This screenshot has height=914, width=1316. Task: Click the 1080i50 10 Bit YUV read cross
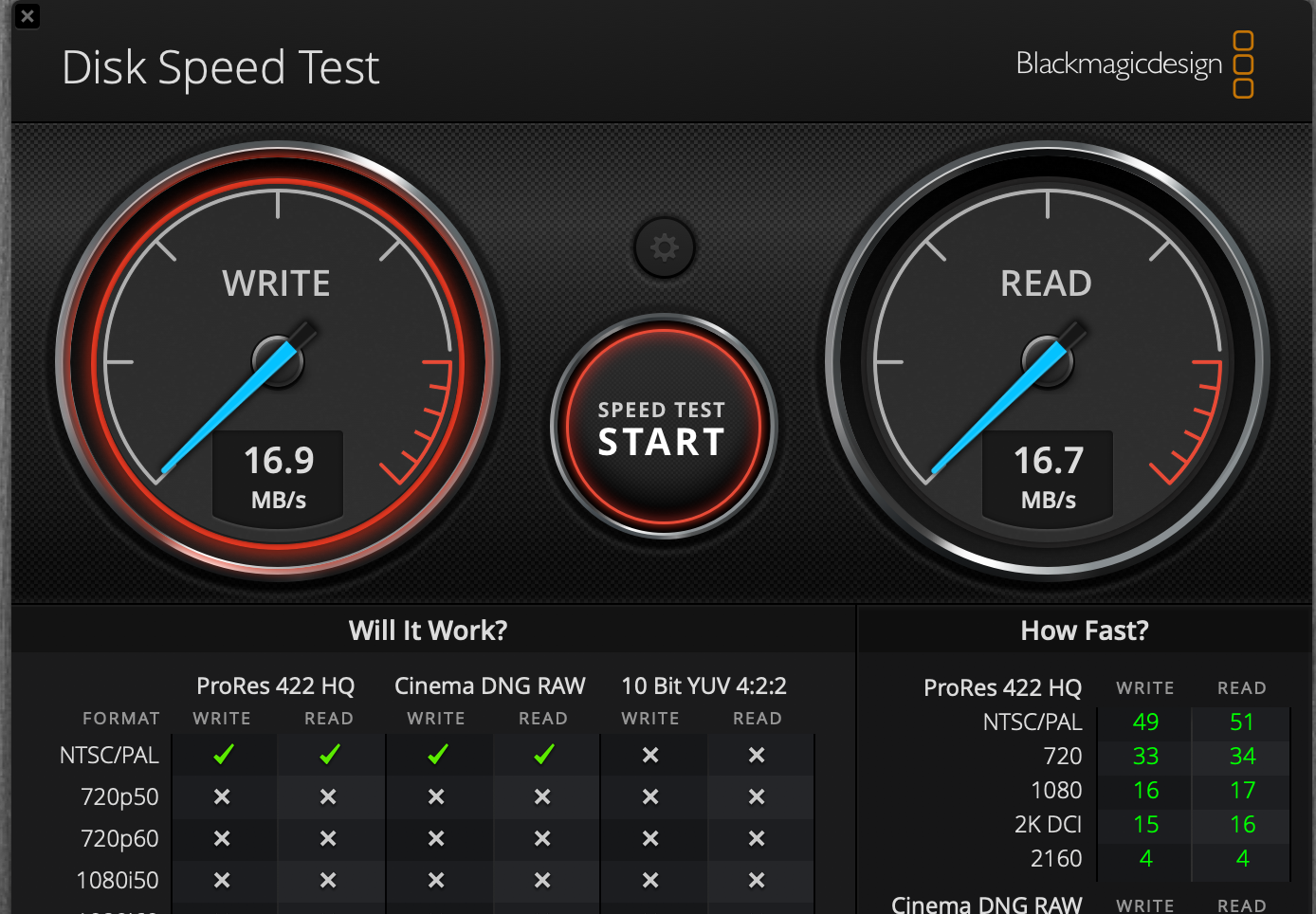(x=757, y=881)
